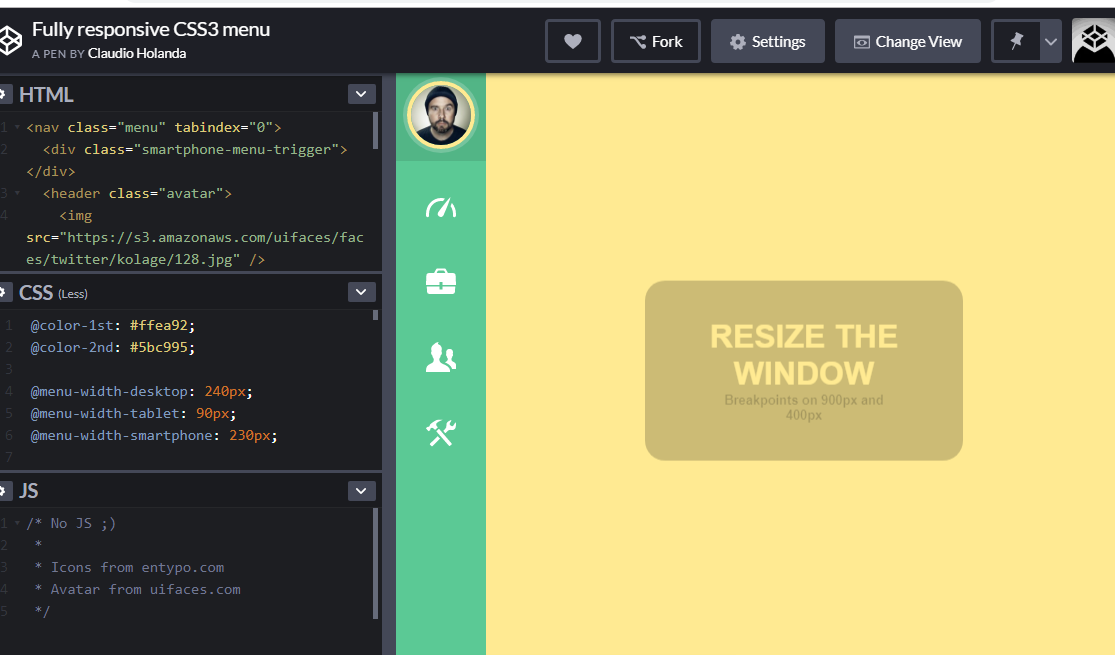This screenshot has width=1115, height=655.
Task: Click the JS editor scrollbar
Action: pyautogui.click(x=375, y=563)
